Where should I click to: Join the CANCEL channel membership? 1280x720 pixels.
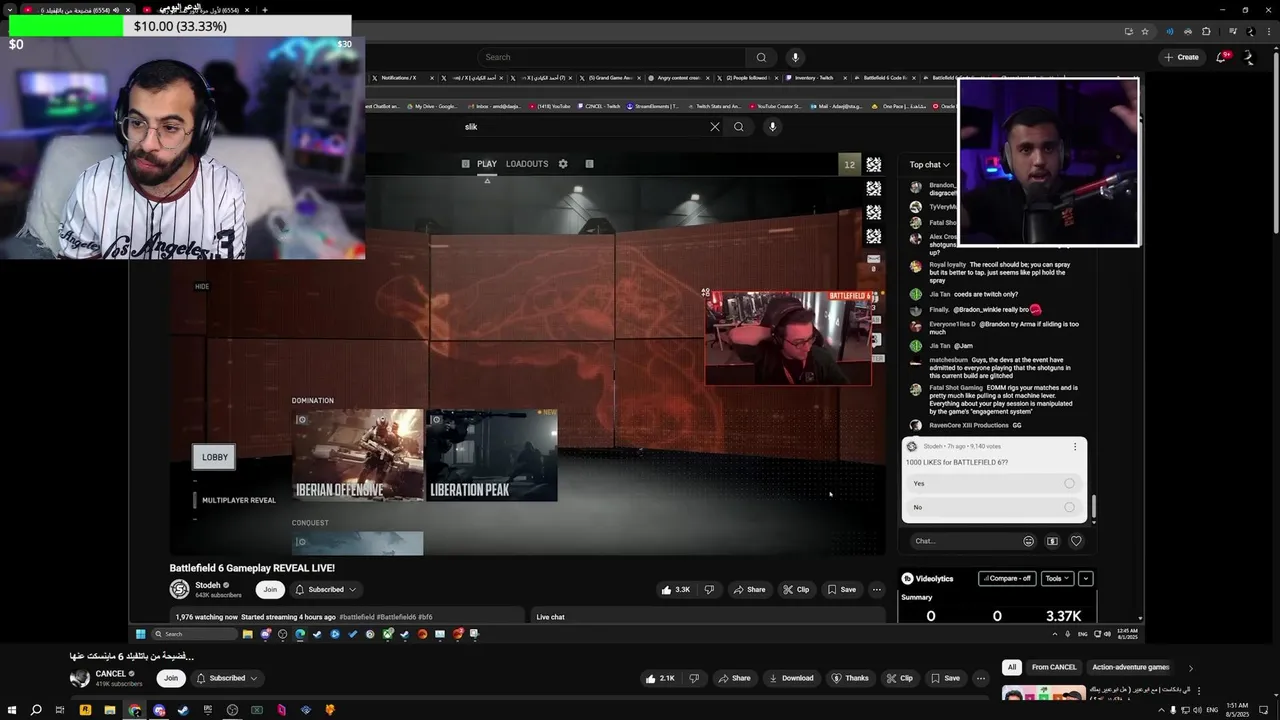[x=171, y=678]
